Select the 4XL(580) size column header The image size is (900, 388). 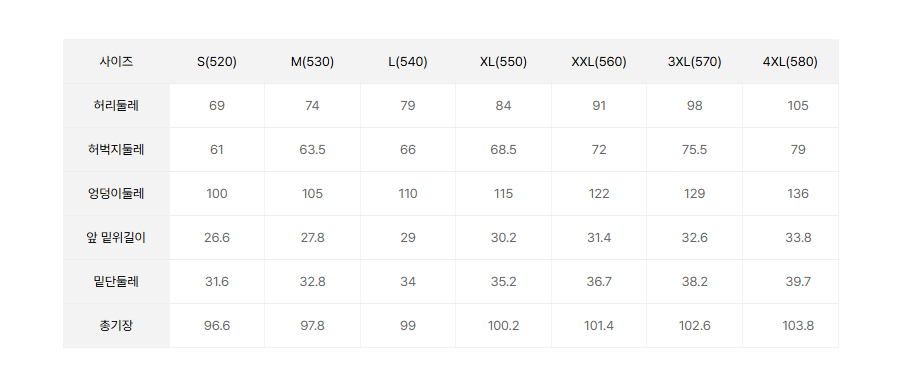click(790, 61)
